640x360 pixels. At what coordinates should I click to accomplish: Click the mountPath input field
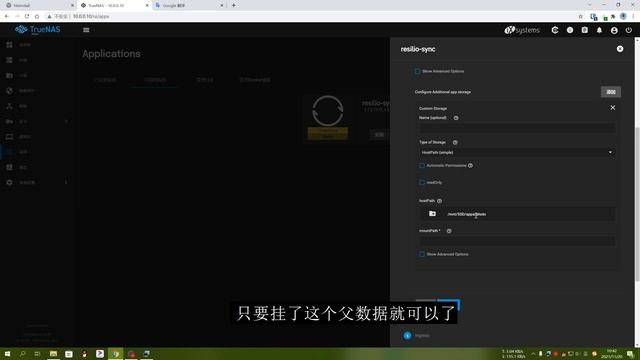517,241
